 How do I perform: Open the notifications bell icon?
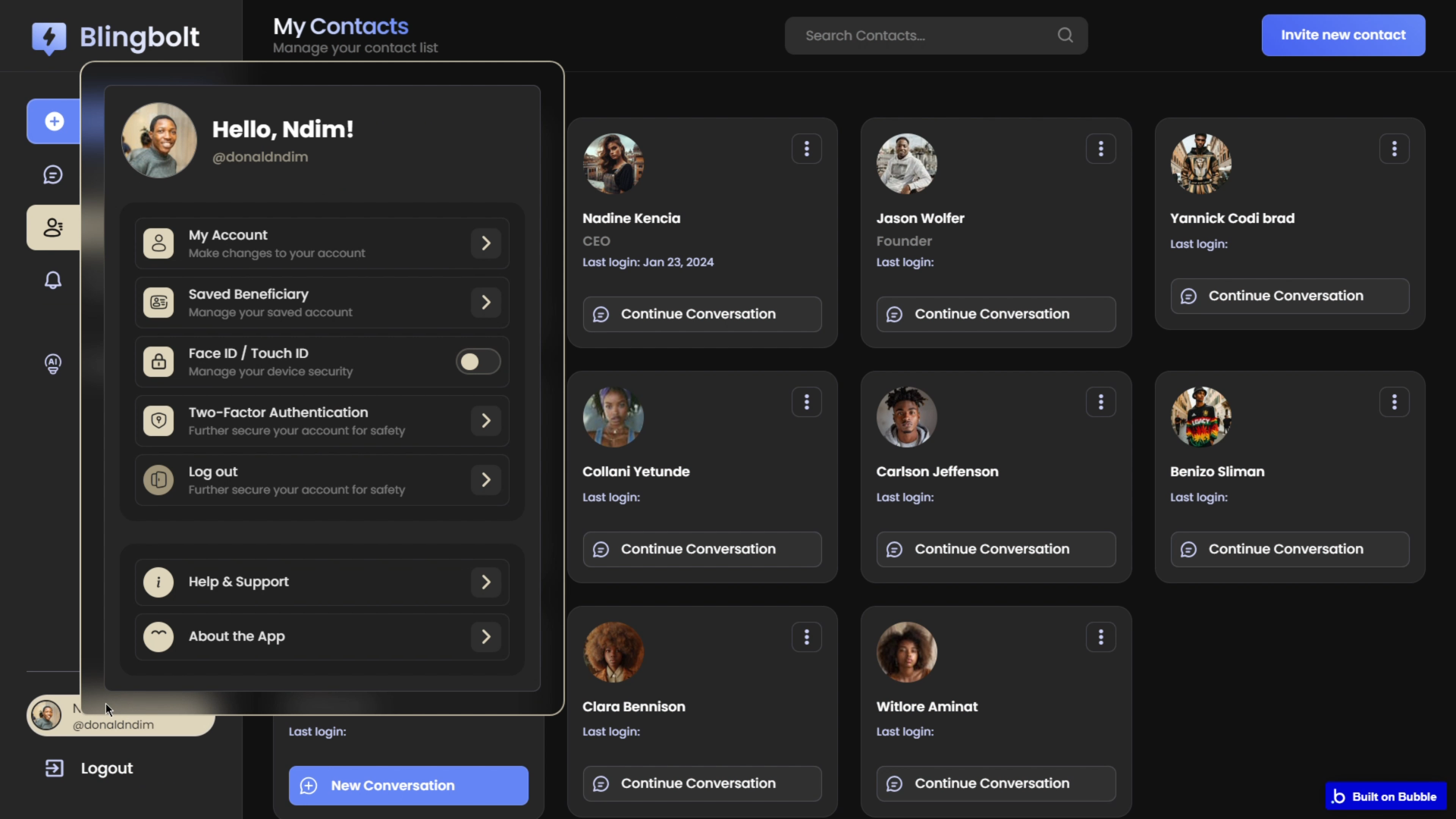53,281
